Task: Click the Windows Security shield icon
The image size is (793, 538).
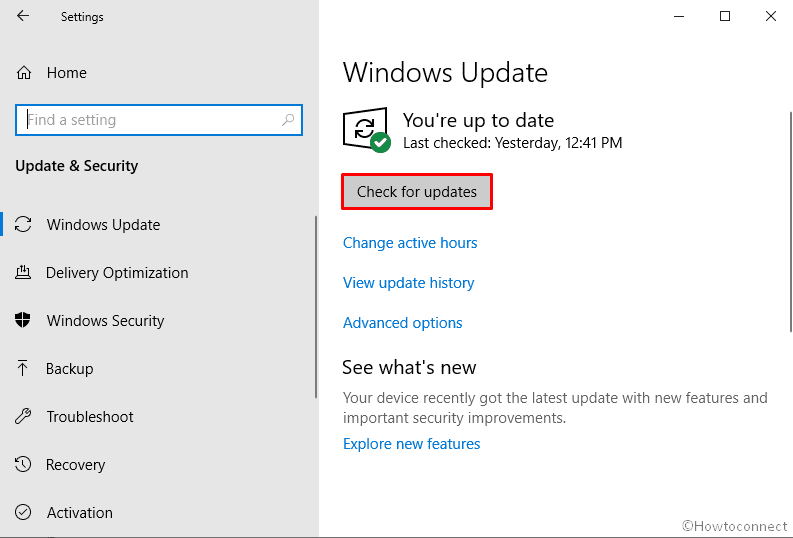Action: [24, 321]
